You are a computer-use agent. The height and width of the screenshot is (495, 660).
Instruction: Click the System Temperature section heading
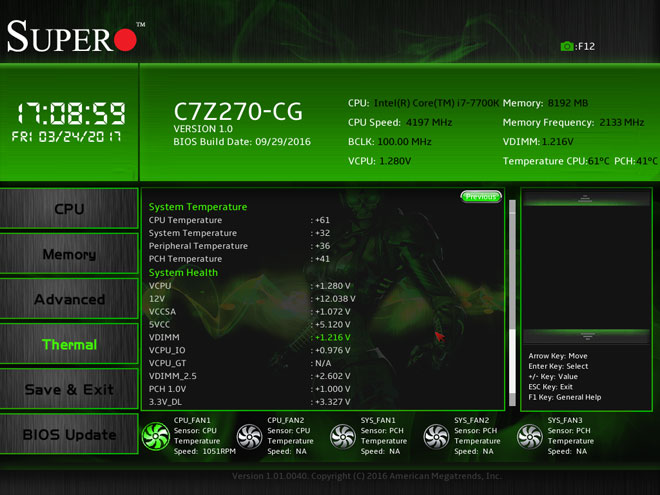pos(198,207)
